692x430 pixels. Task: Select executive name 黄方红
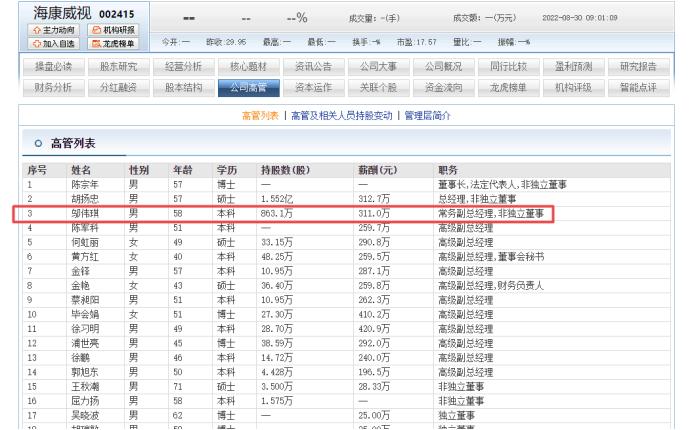coord(85,257)
